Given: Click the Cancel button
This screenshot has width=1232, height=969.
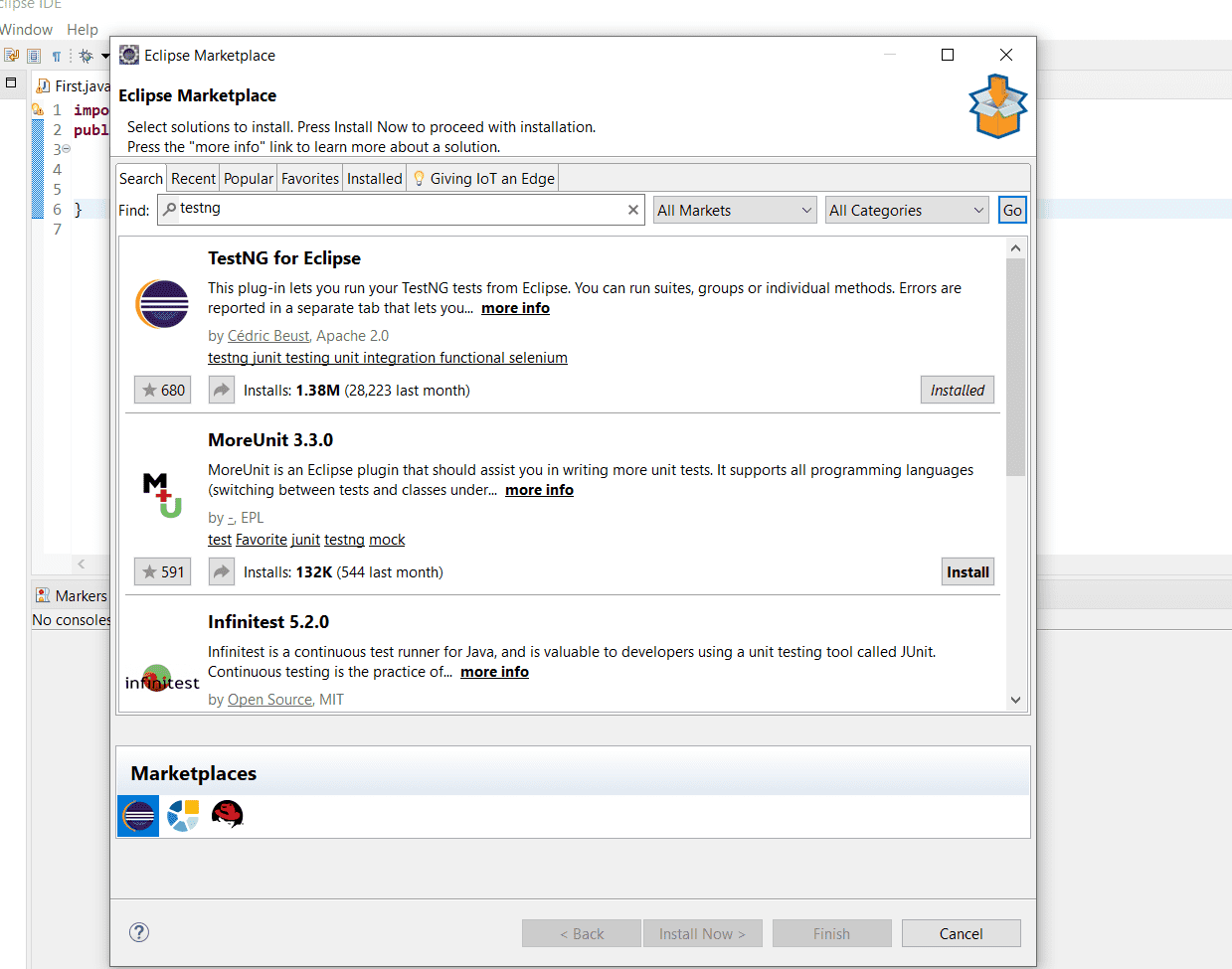Looking at the screenshot, I should [x=961, y=933].
